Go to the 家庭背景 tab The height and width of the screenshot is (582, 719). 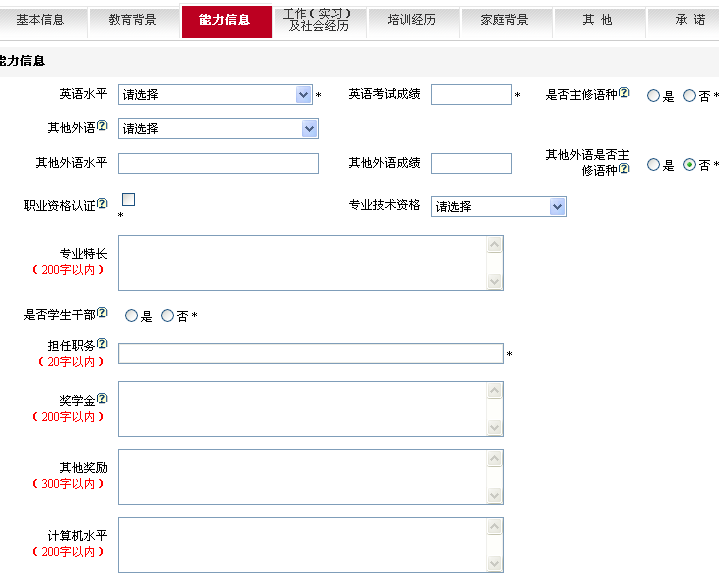[x=504, y=20]
